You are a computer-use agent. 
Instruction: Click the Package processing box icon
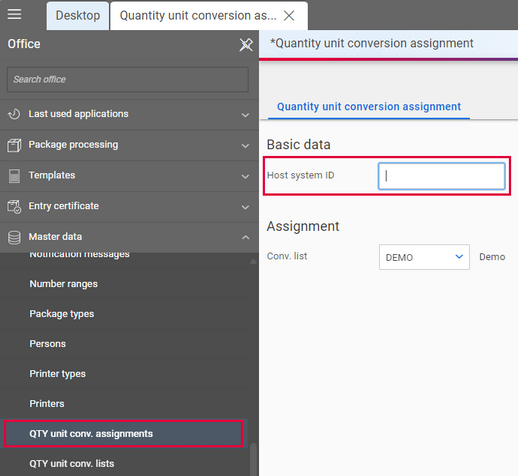coord(14,145)
